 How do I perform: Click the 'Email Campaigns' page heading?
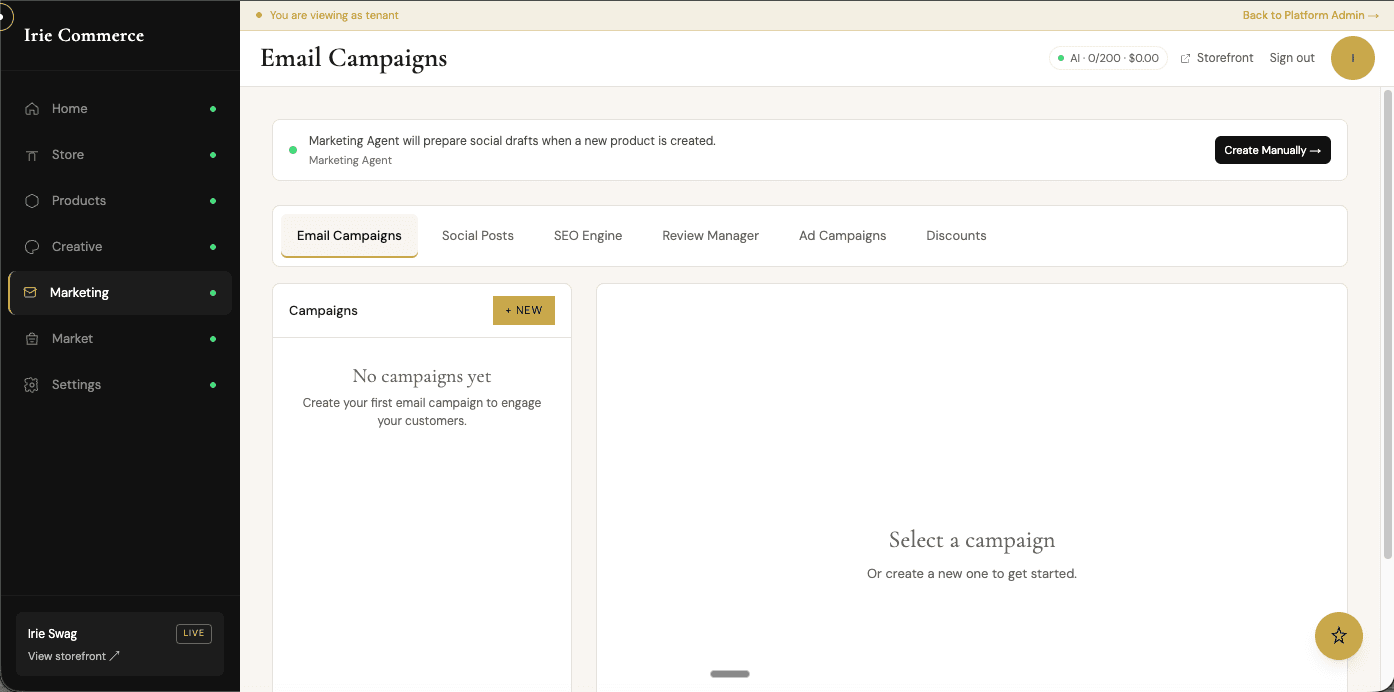(x=354, y=58)
